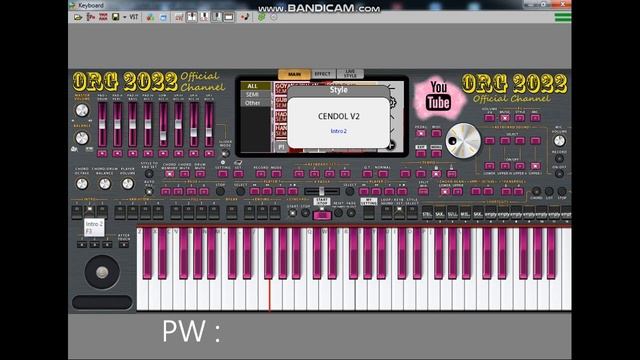
Task: Choose the Other category in style list
Action: coord(252,103)
